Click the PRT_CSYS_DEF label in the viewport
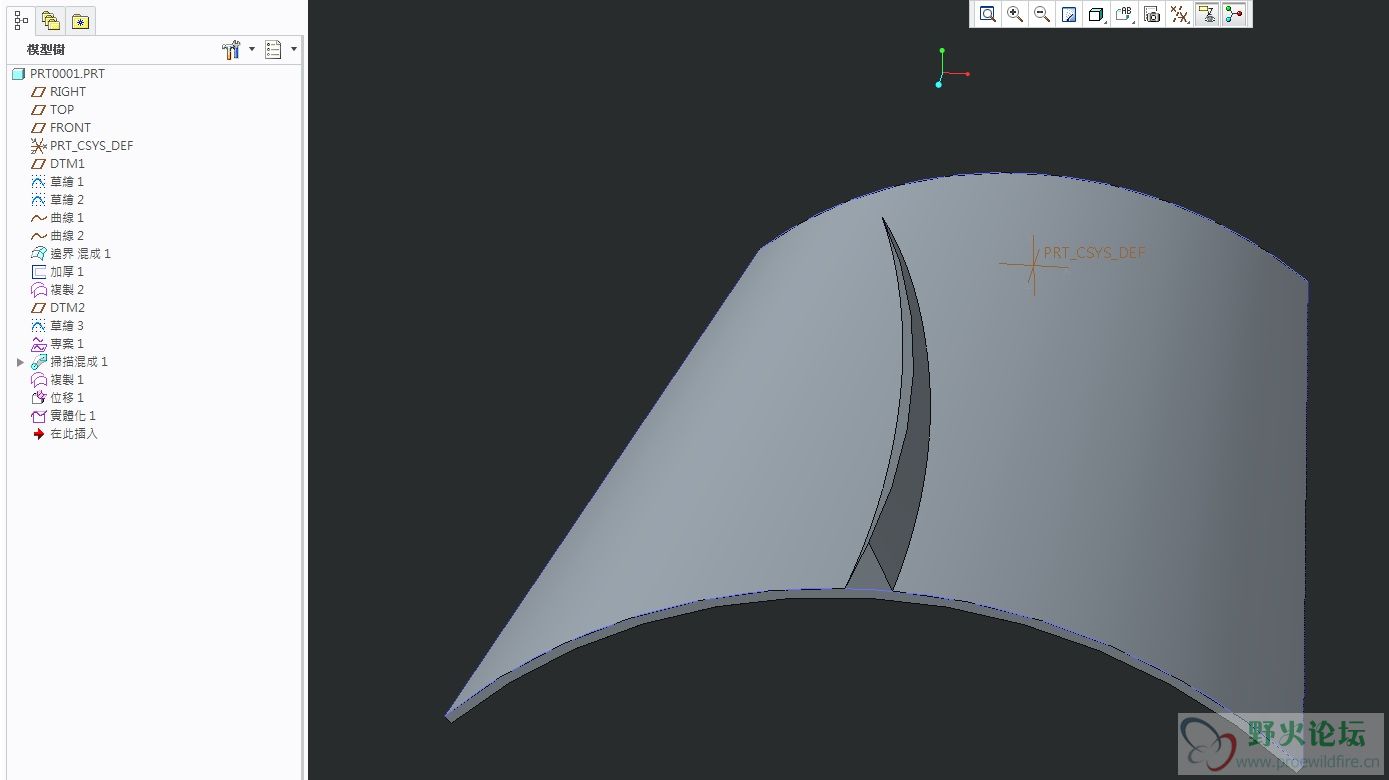This screenshot has width=1389, height=780. coord(1094,253)
